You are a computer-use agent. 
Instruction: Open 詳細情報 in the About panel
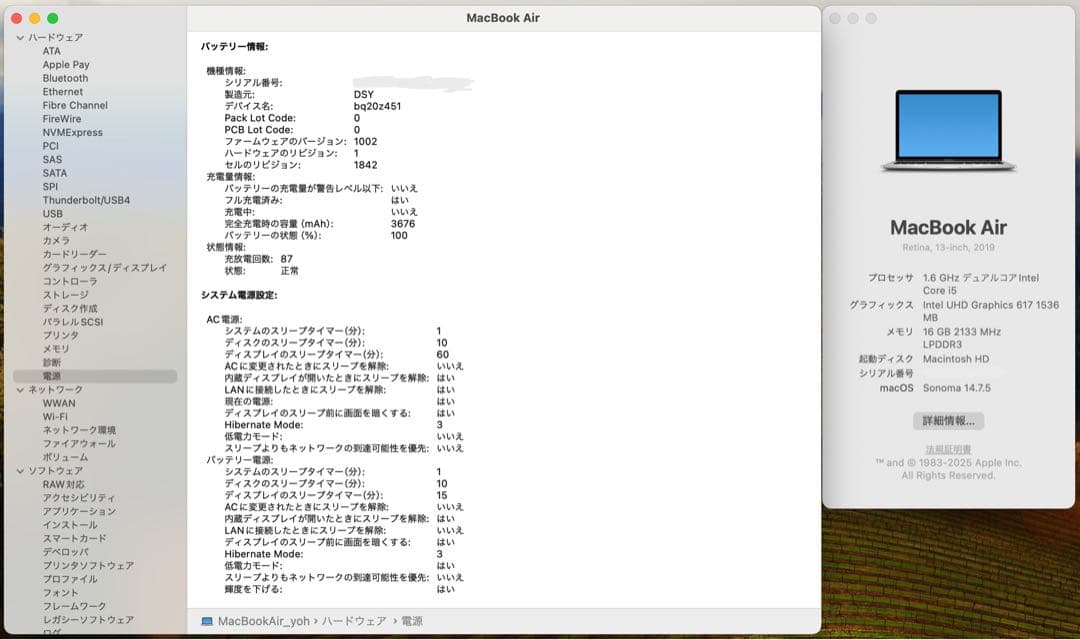[948, 420]
